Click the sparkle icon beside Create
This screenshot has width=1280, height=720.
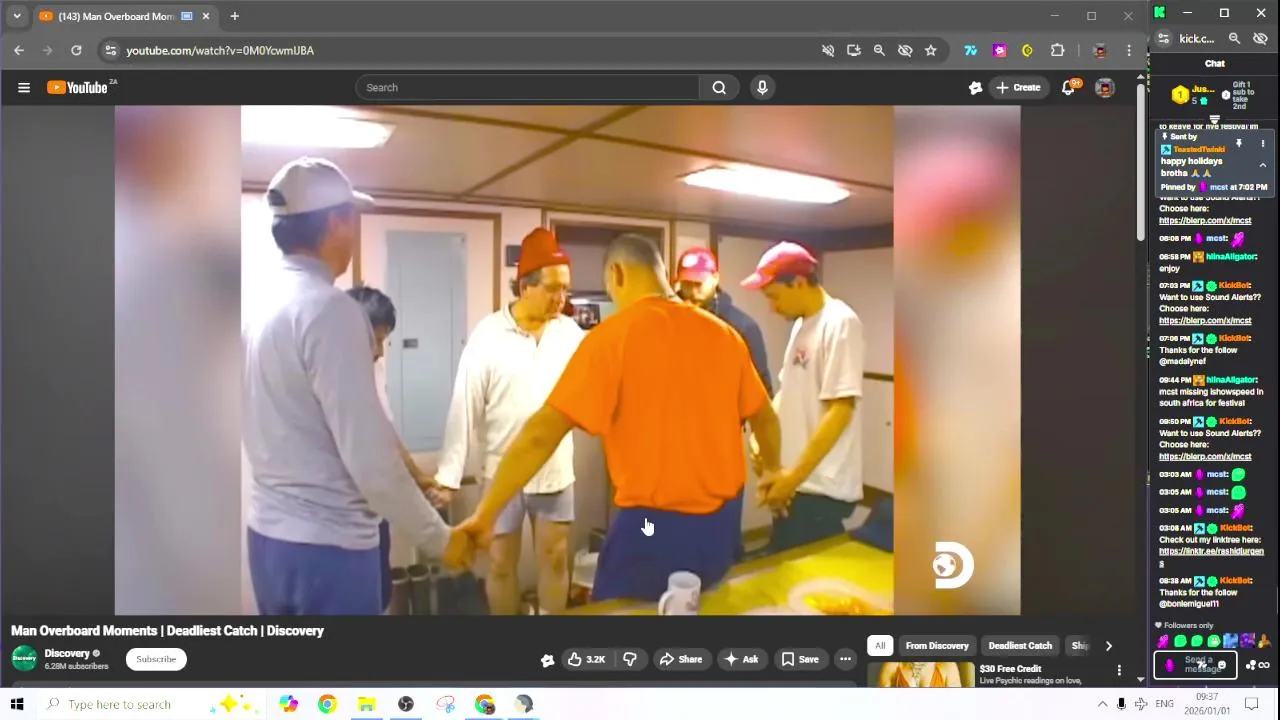pyautogui.click(x=976, y=88)
